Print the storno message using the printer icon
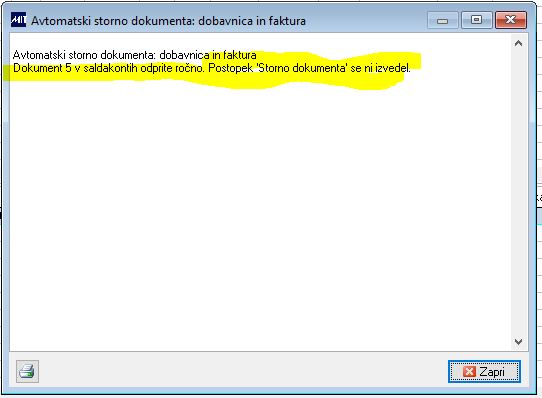542x398 pixels. (x=27, y=371)
